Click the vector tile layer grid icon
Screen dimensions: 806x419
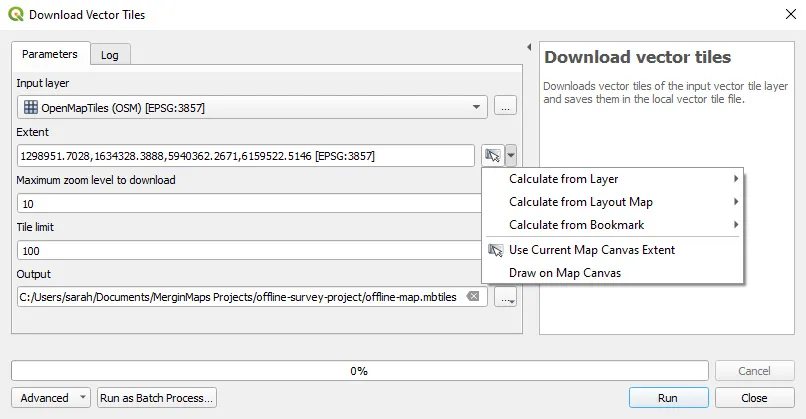[x=31, y=107]
